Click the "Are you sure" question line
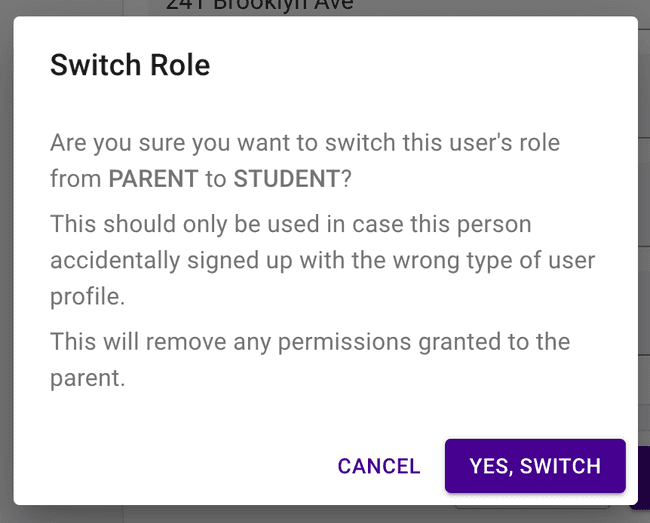Image resolution: width=650 pixels, height=523 pixels. click(x=304, y=142)
